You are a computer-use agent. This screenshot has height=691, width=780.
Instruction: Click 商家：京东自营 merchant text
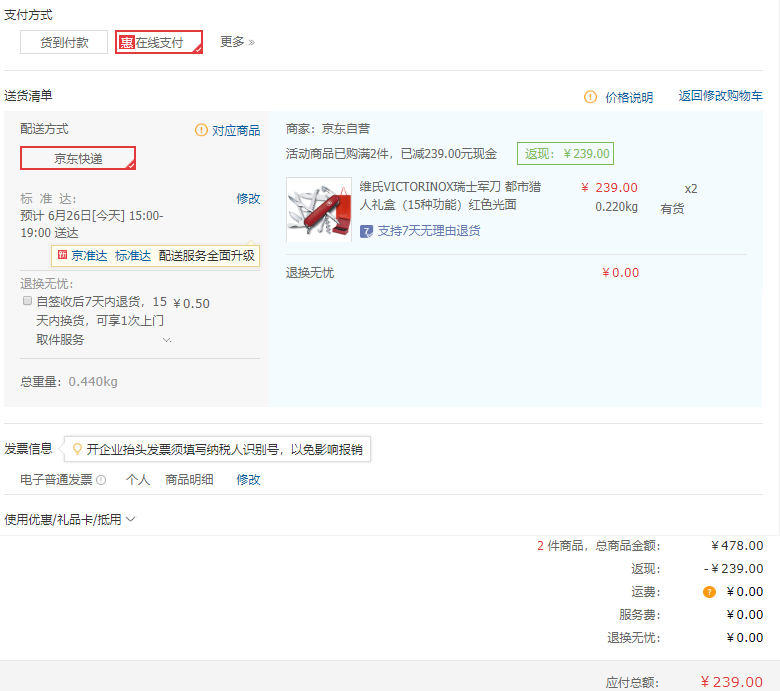click(328, 129)
